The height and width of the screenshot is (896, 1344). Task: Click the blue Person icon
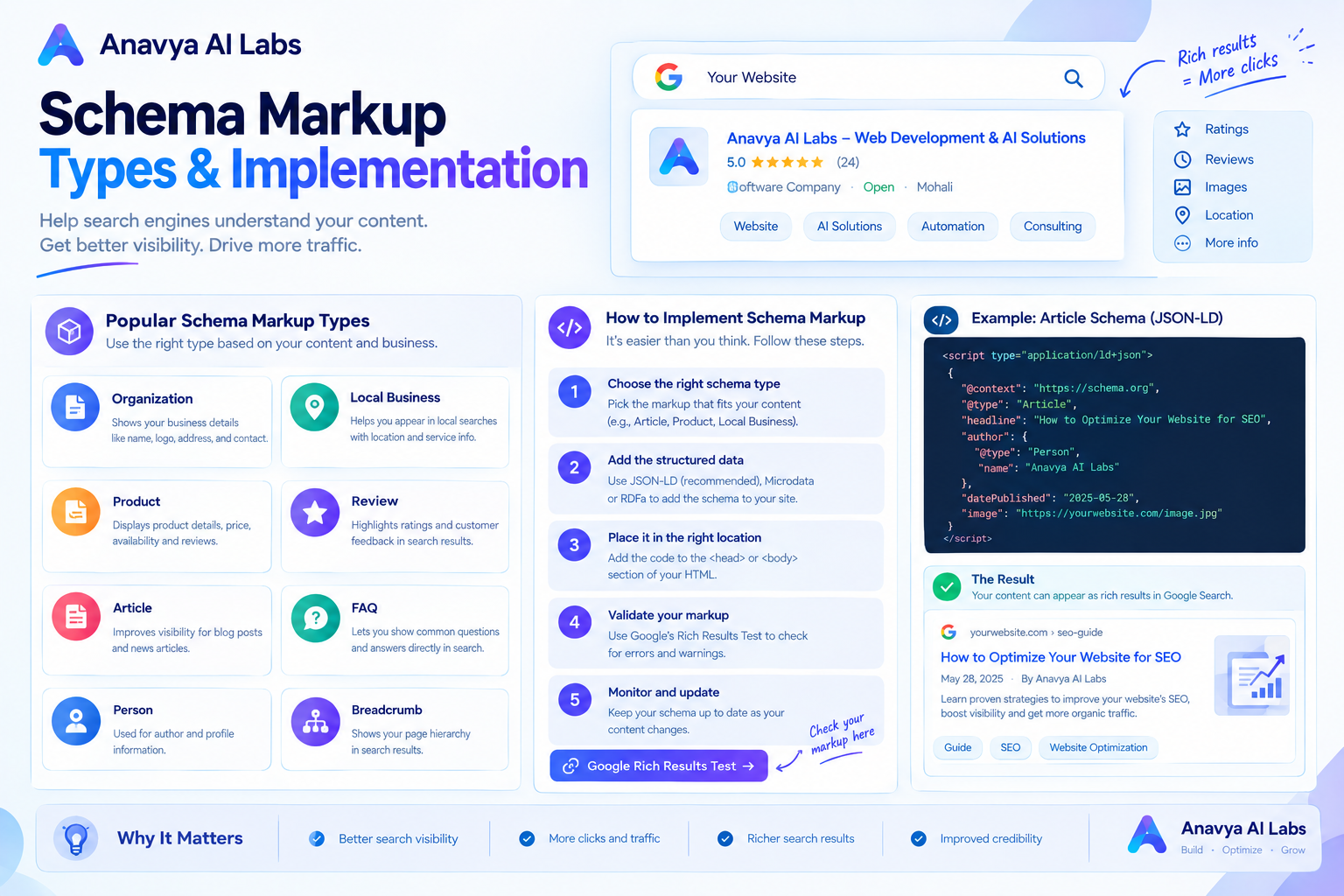click(76, 721)
